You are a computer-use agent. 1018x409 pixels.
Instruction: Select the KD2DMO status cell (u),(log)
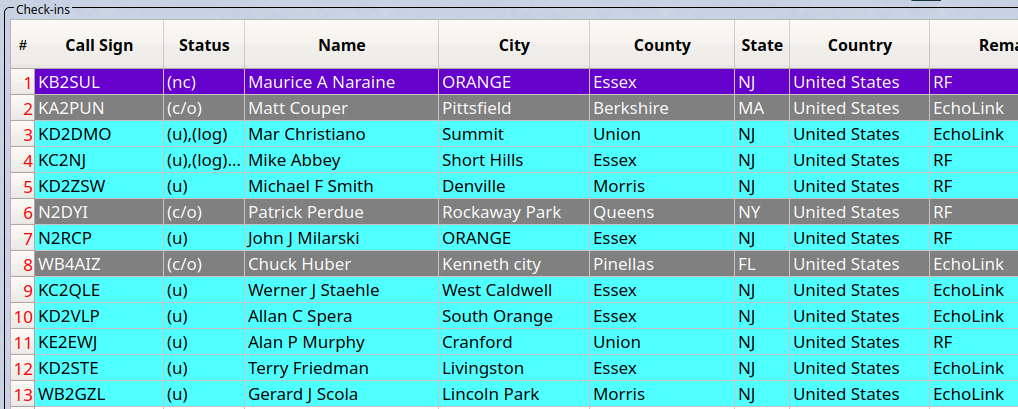tap(204, 134)
